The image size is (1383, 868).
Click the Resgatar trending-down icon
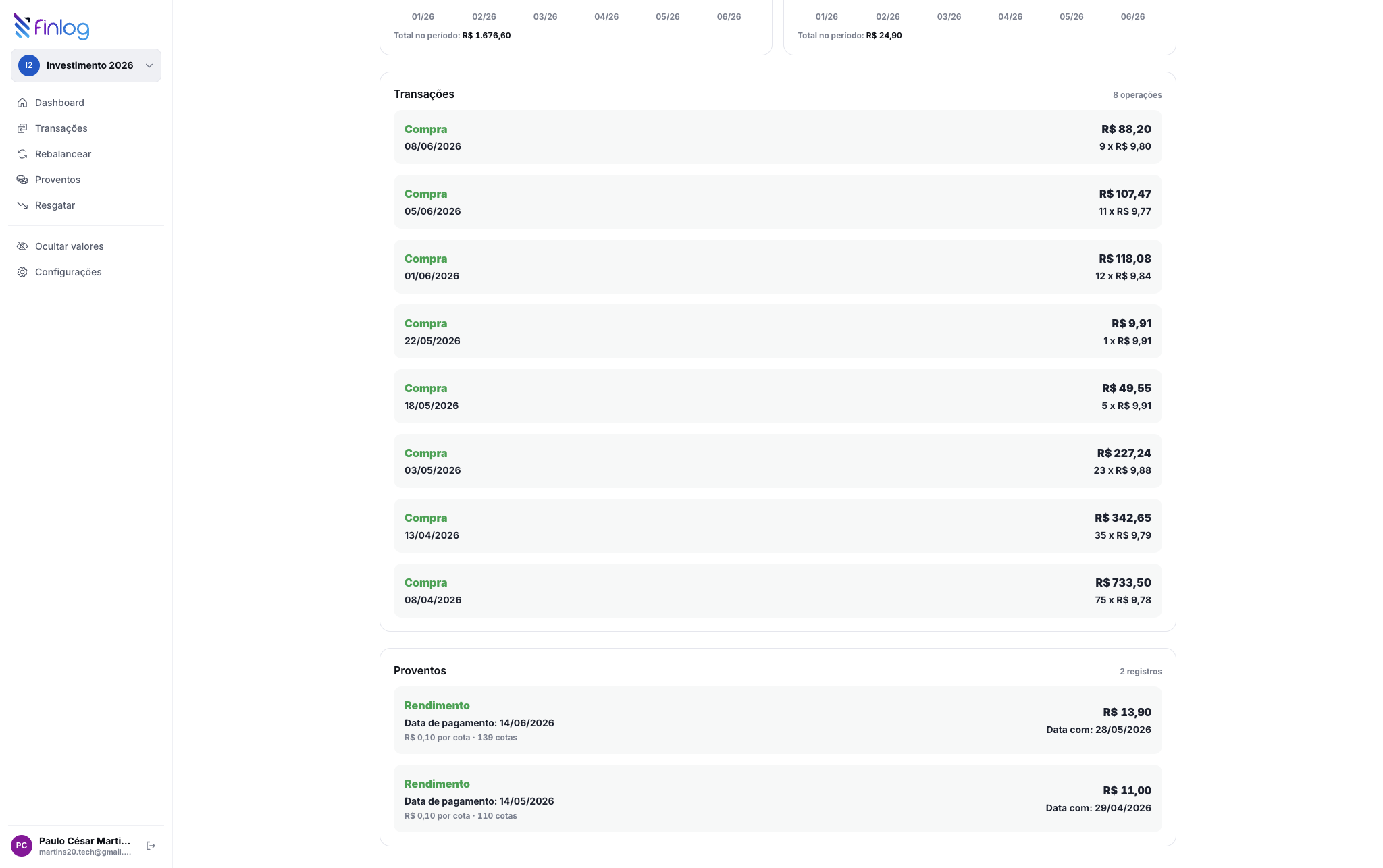click(x=22, y=205)
